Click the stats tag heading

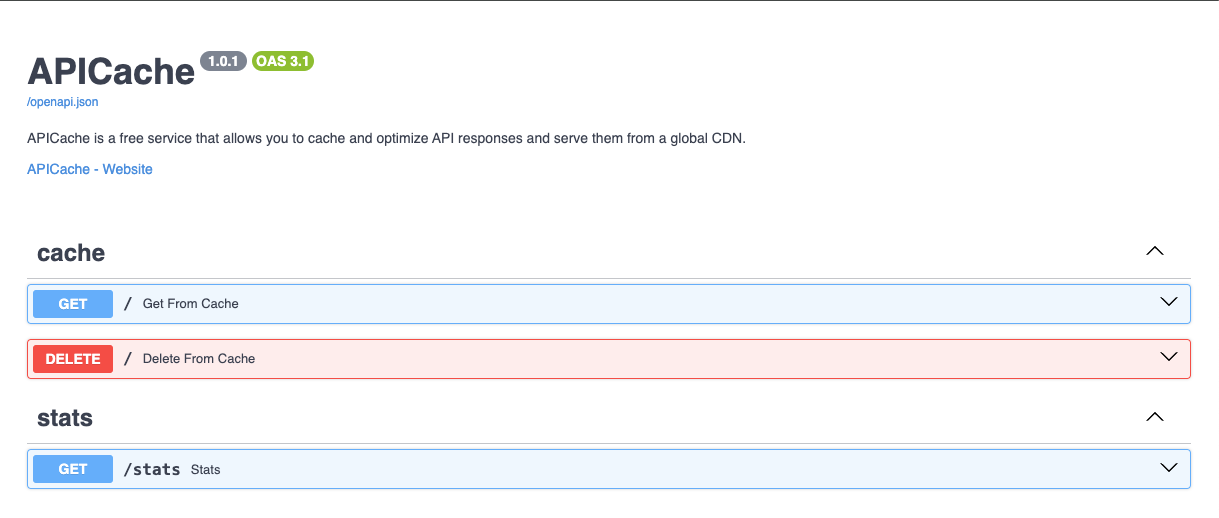click(x=65, y=418)
